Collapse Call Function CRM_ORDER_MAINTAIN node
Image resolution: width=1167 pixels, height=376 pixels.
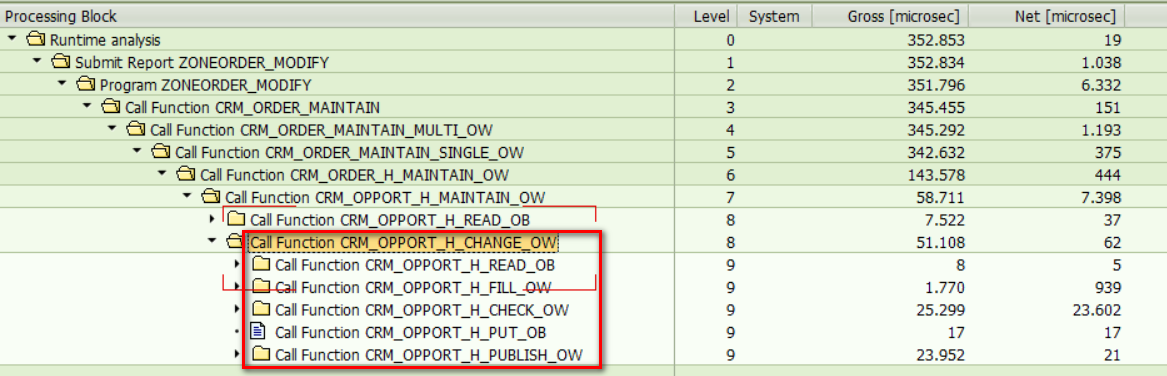(87, 106)
